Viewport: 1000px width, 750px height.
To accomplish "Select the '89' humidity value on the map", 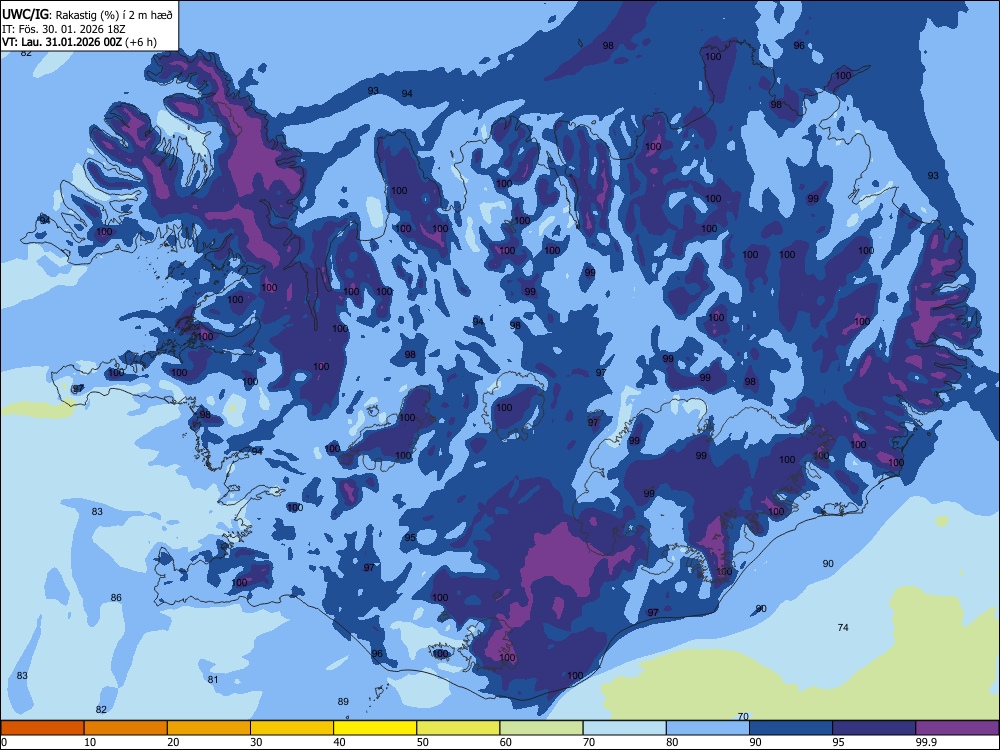I will click(343, 702).
